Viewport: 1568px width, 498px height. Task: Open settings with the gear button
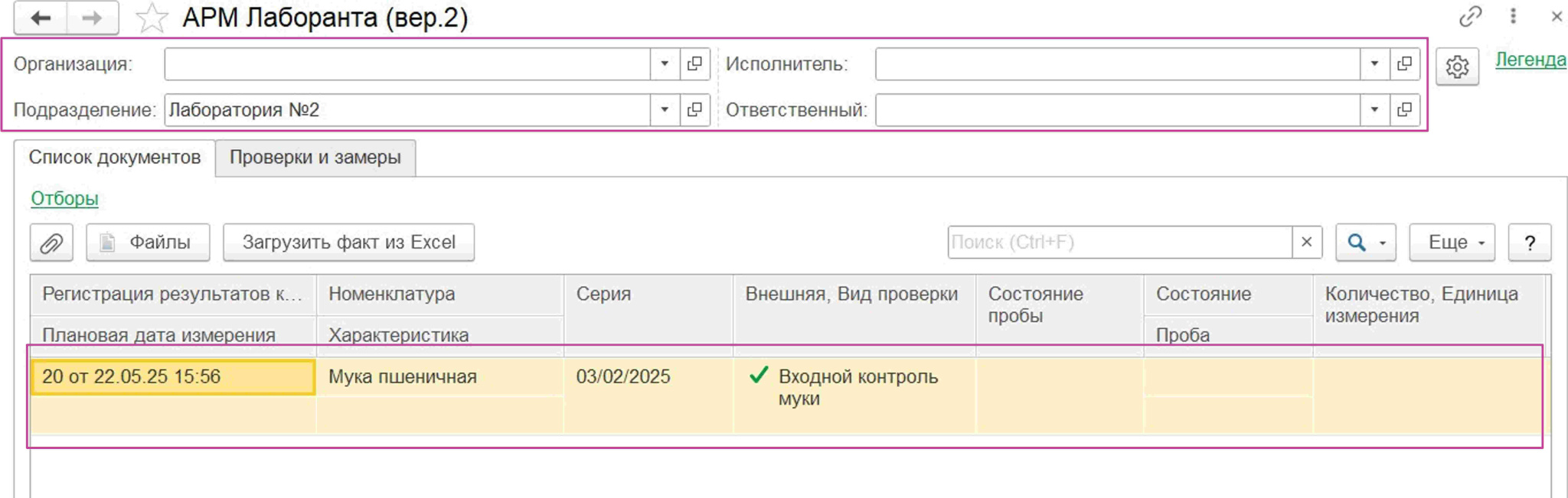coord(1457,67)
